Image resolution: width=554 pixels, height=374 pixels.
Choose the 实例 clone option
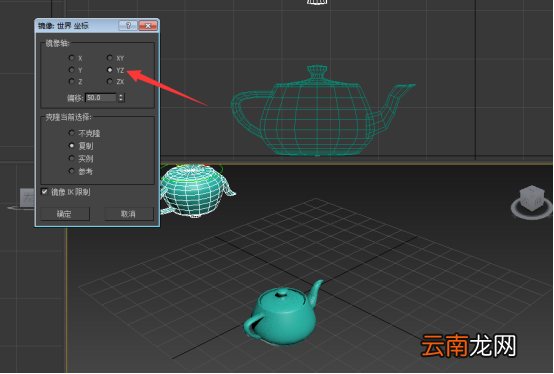click(x=72, y=158)
